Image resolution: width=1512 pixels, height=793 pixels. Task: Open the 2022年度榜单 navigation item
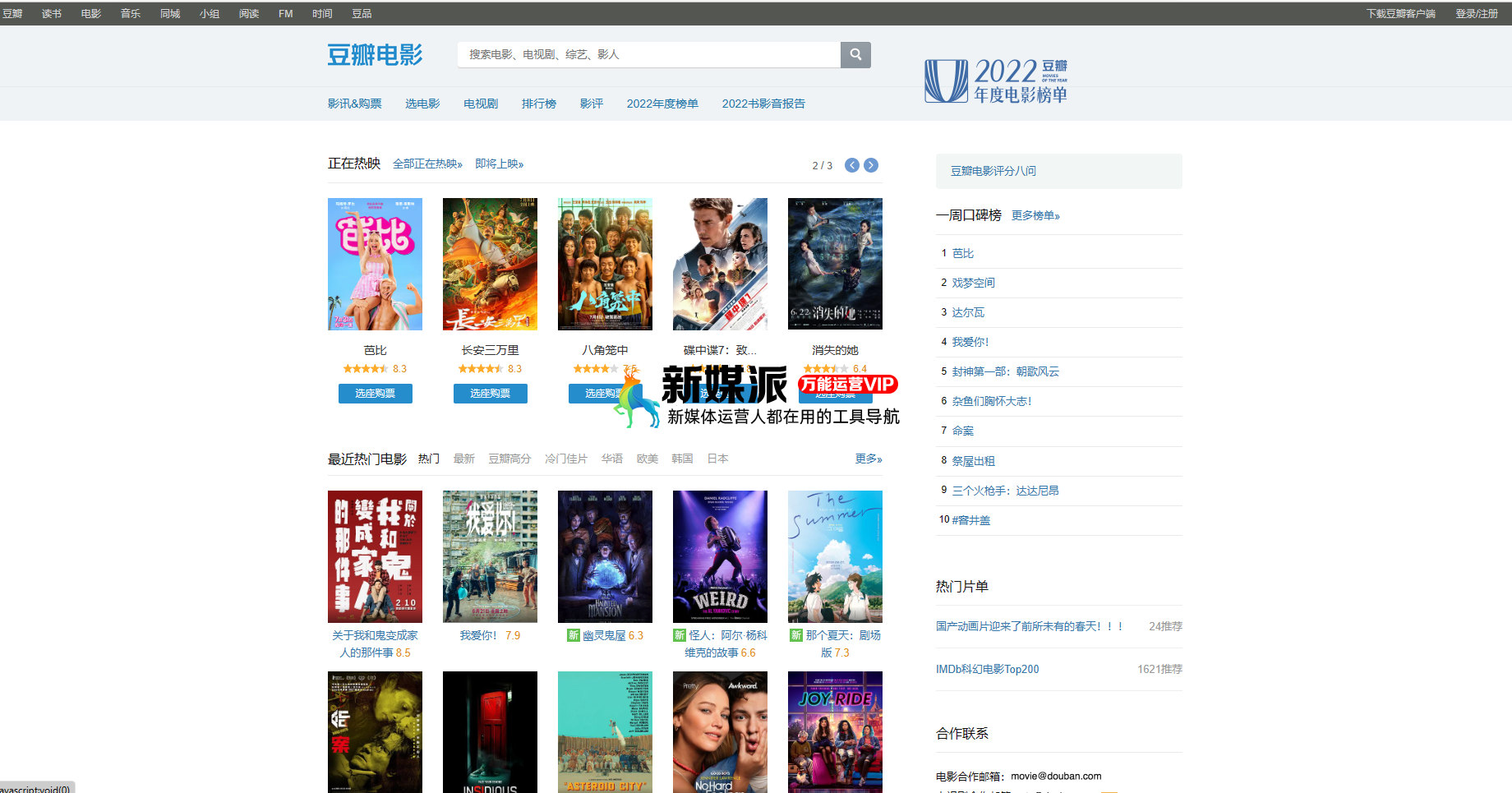pos(662,104)
